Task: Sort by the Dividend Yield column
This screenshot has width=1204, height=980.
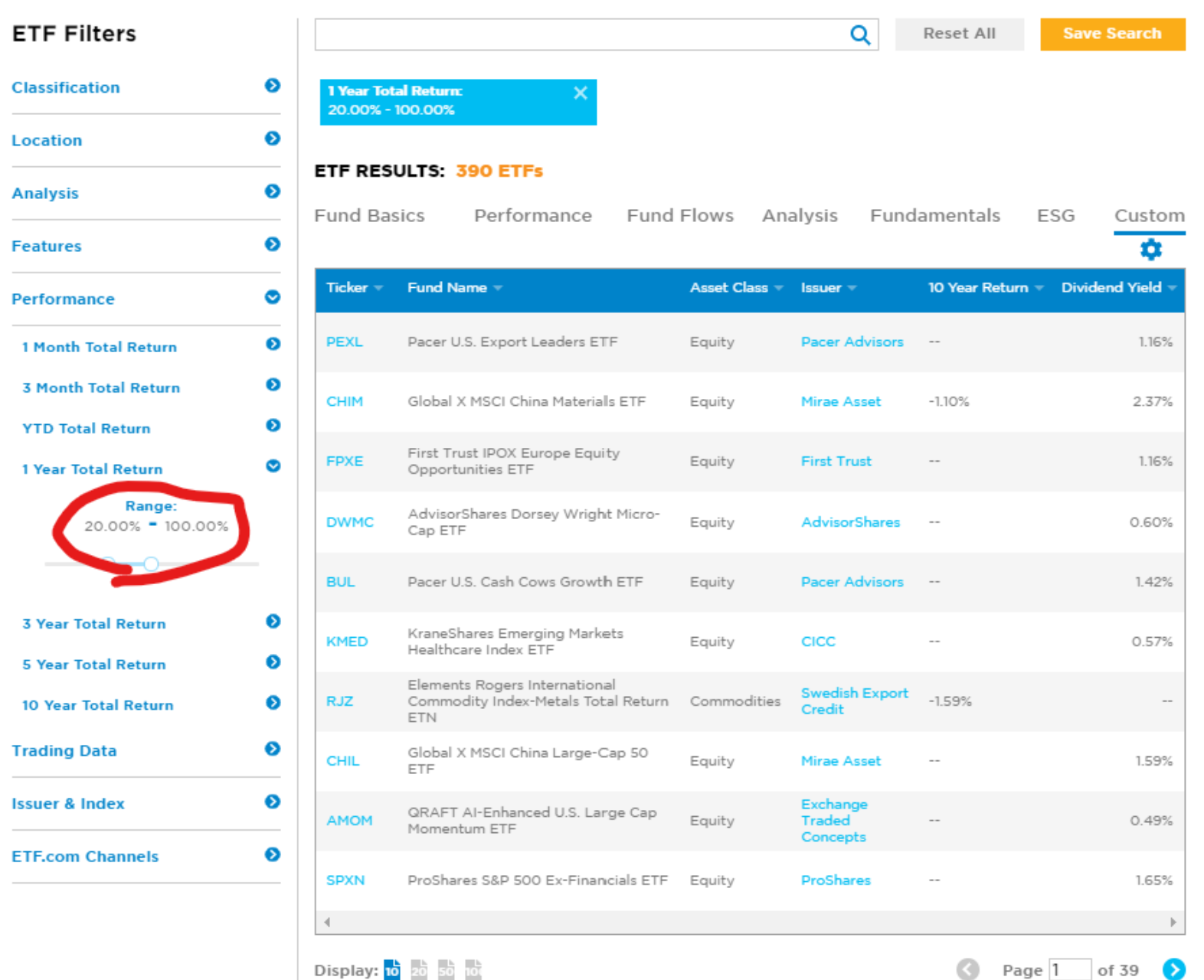Action: coord(1118,288)
